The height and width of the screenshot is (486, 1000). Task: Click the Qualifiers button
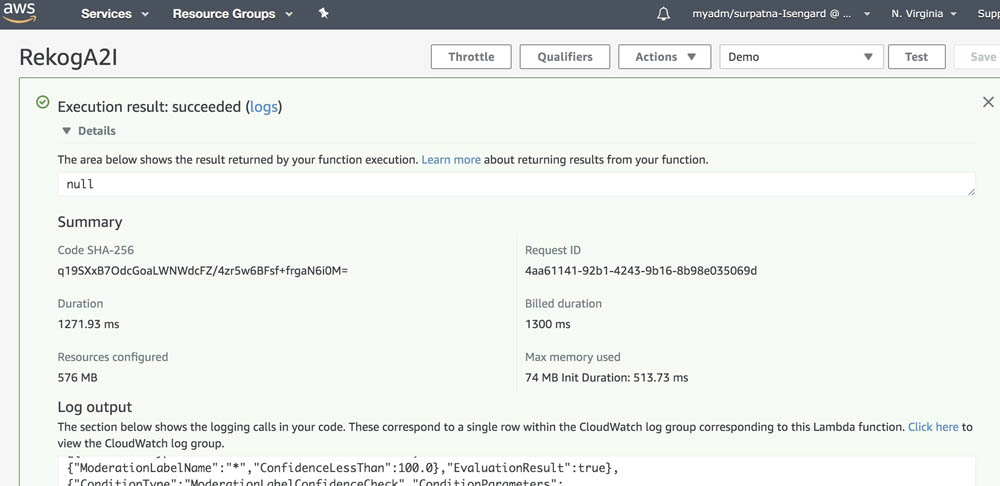click(x=564, y=57)
